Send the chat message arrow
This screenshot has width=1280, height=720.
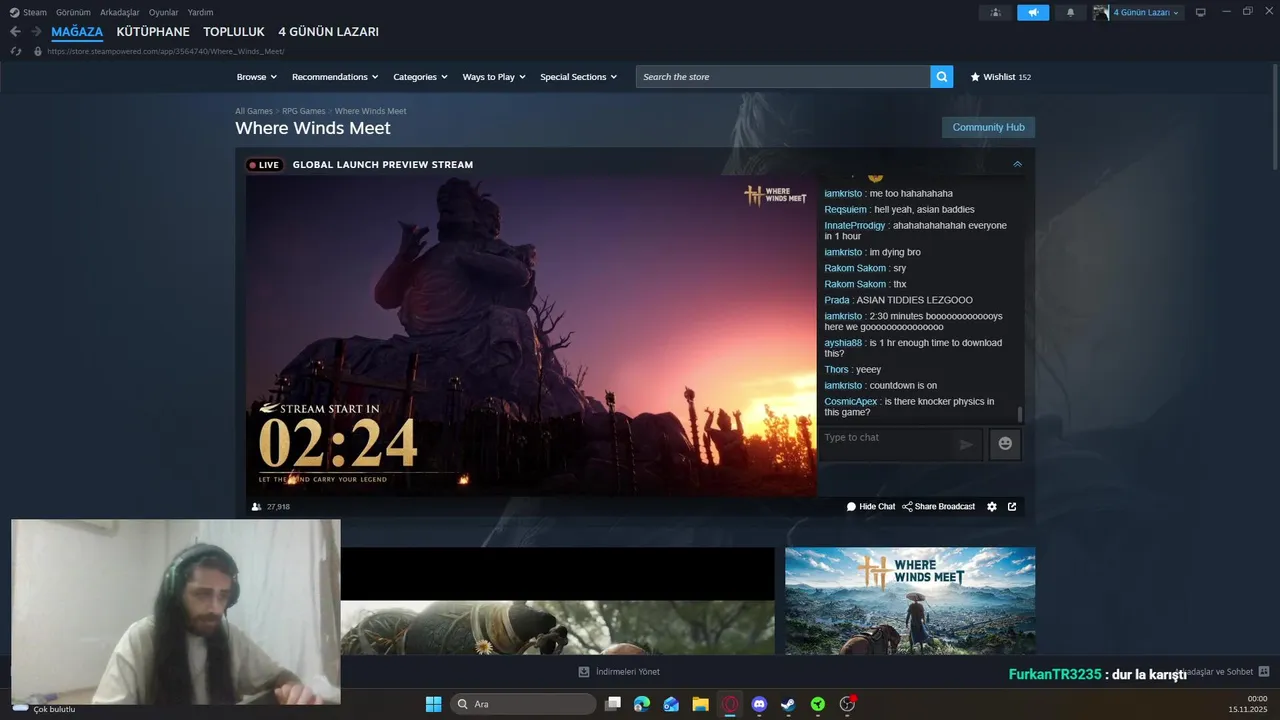[966, 445]
